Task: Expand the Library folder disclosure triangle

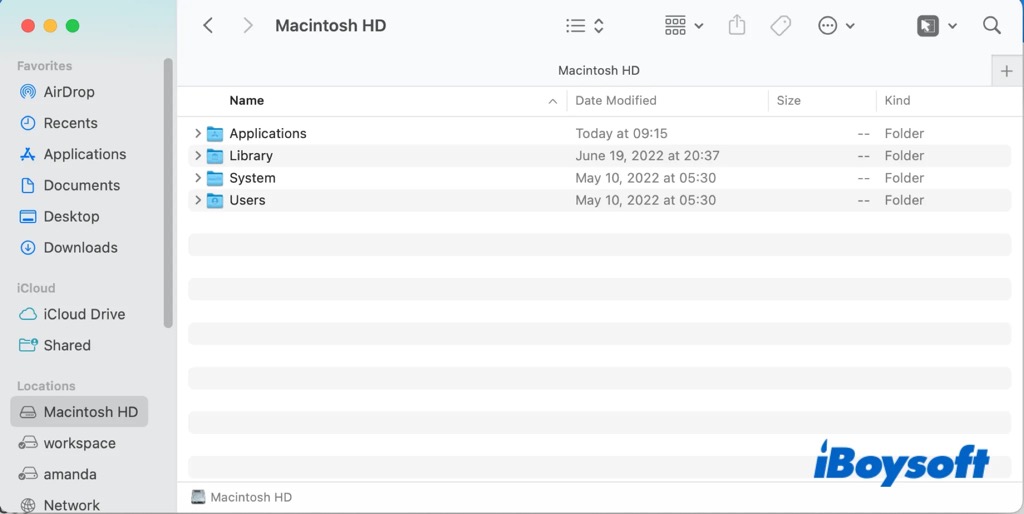Action: [x=198, y=155]
